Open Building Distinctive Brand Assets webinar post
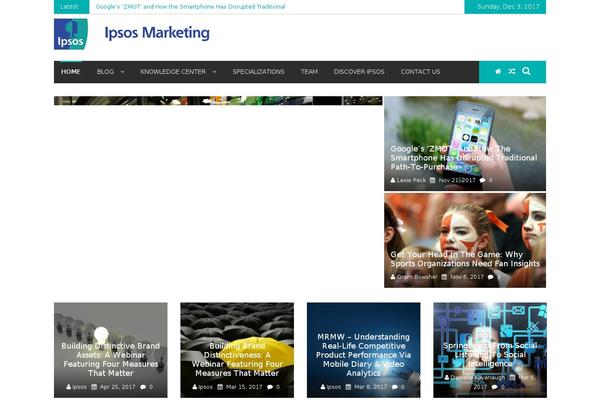 (111, 359)
